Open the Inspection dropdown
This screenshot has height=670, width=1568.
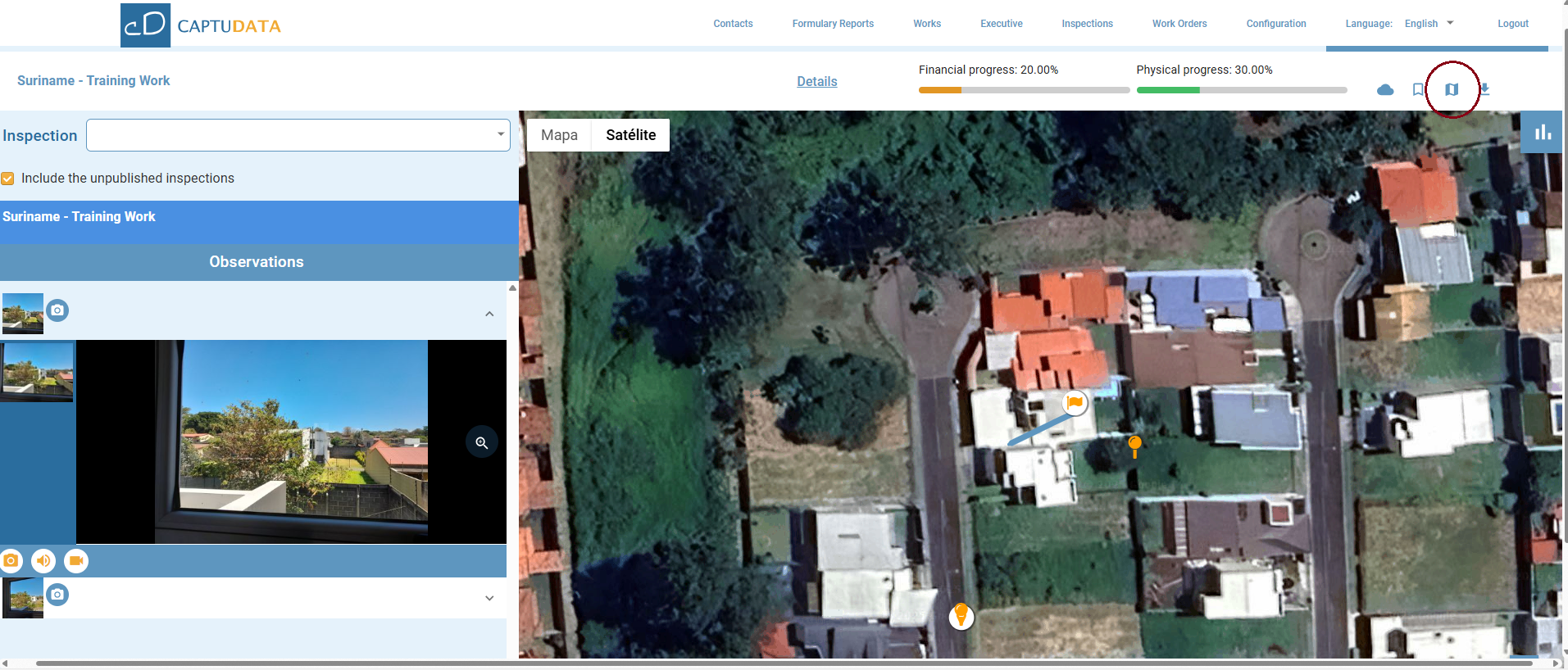(x=298, y=135)
